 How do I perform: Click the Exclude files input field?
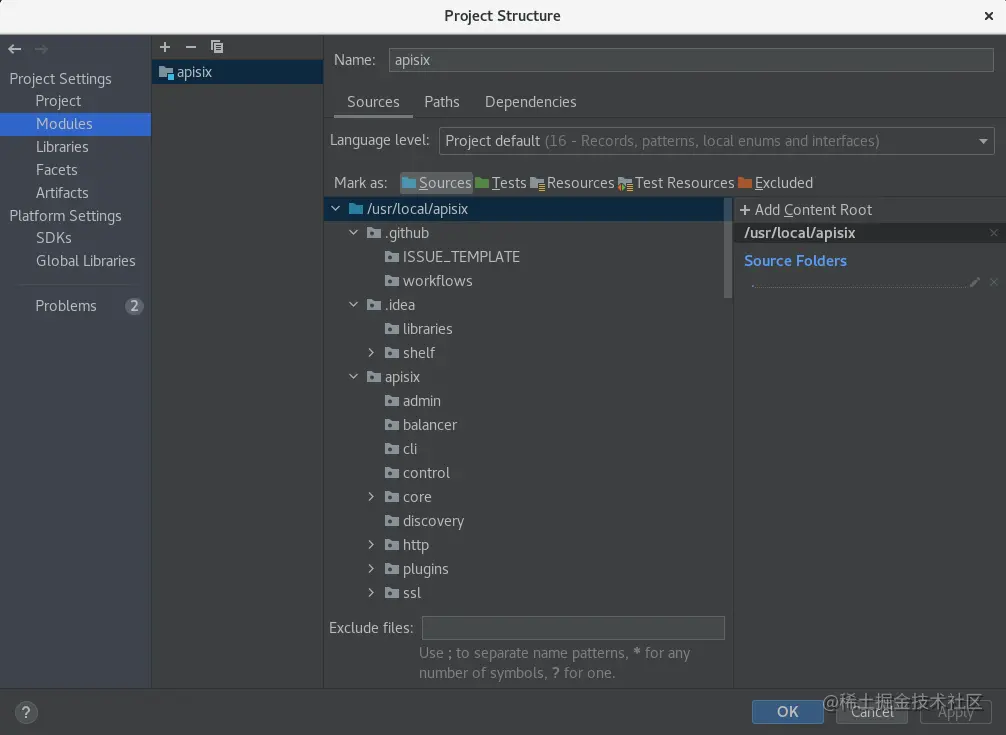click(573, 628)
